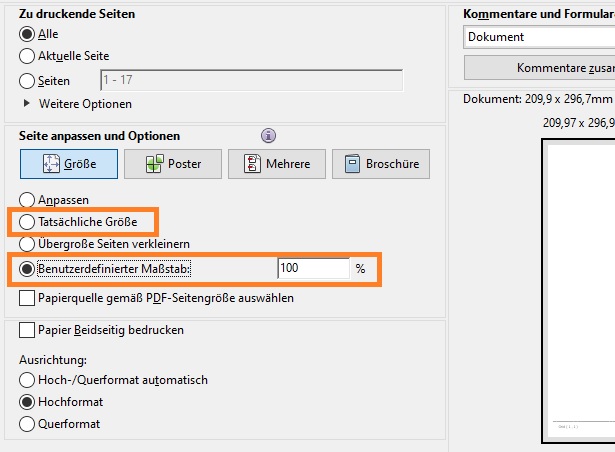615x452 pixels.
Task: Open the Kommentare und Formulare Dokument dropdown
Action: (539, 37)
